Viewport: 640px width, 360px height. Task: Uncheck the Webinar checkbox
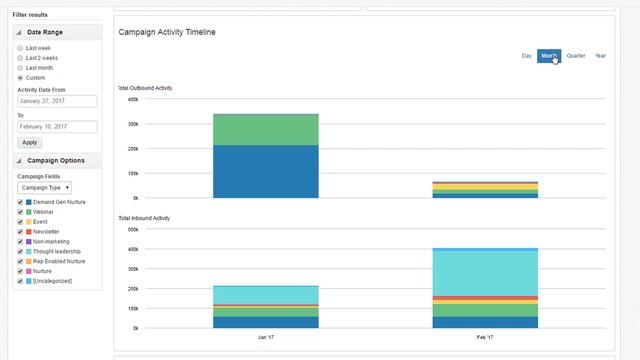(20, 212)
